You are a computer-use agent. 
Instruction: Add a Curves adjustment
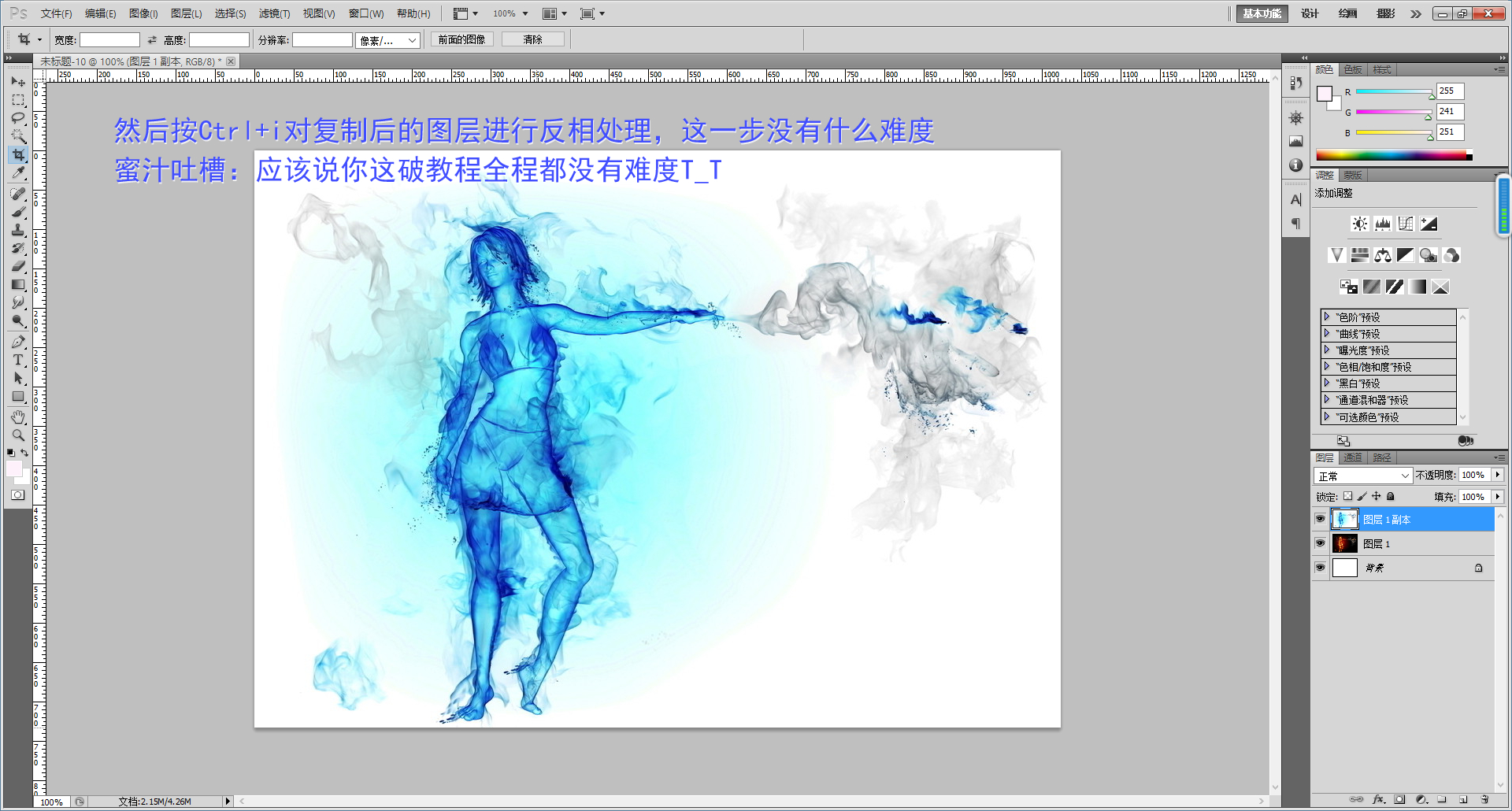pyautogui.click(x=1406, y=224)
